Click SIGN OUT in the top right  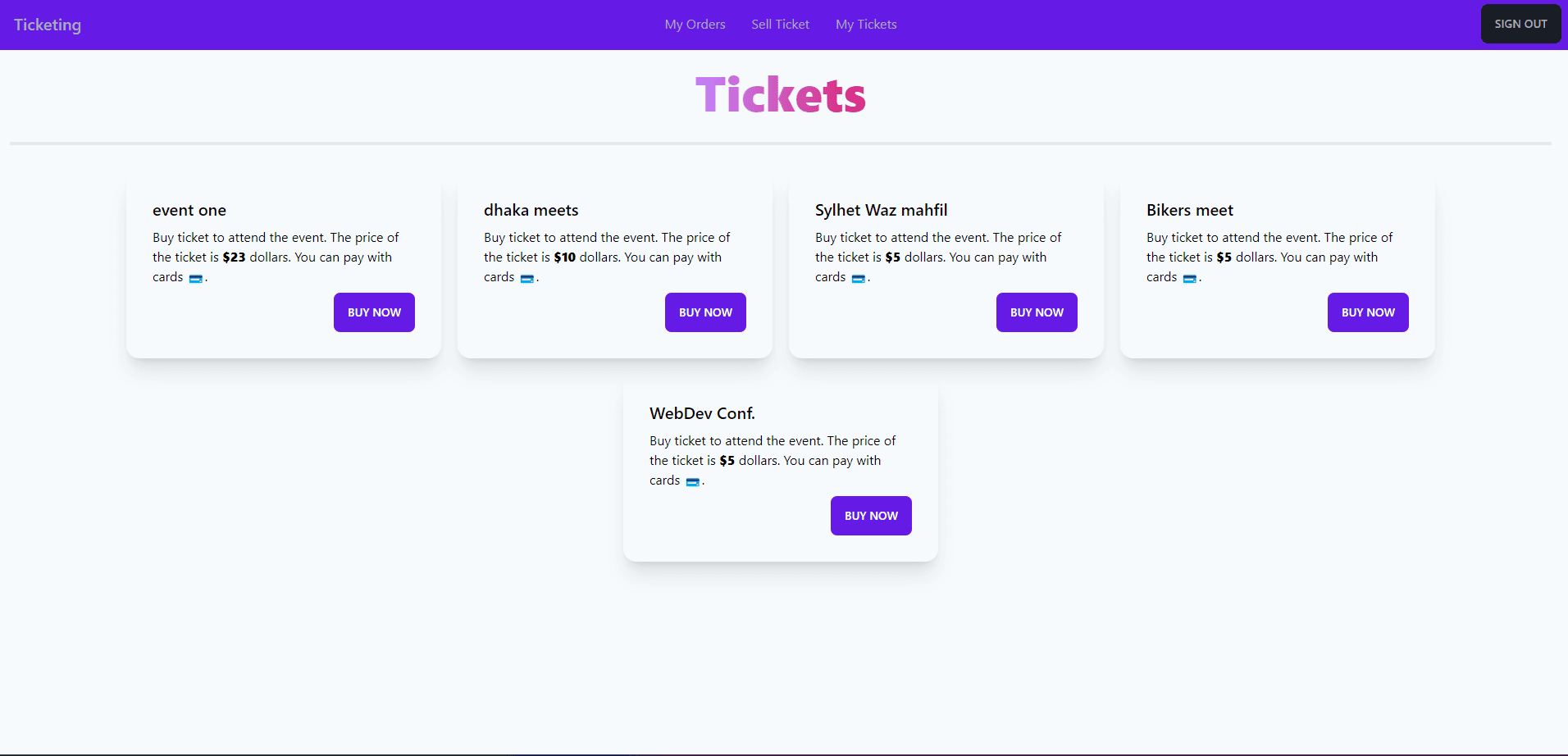click(1520, 24)
